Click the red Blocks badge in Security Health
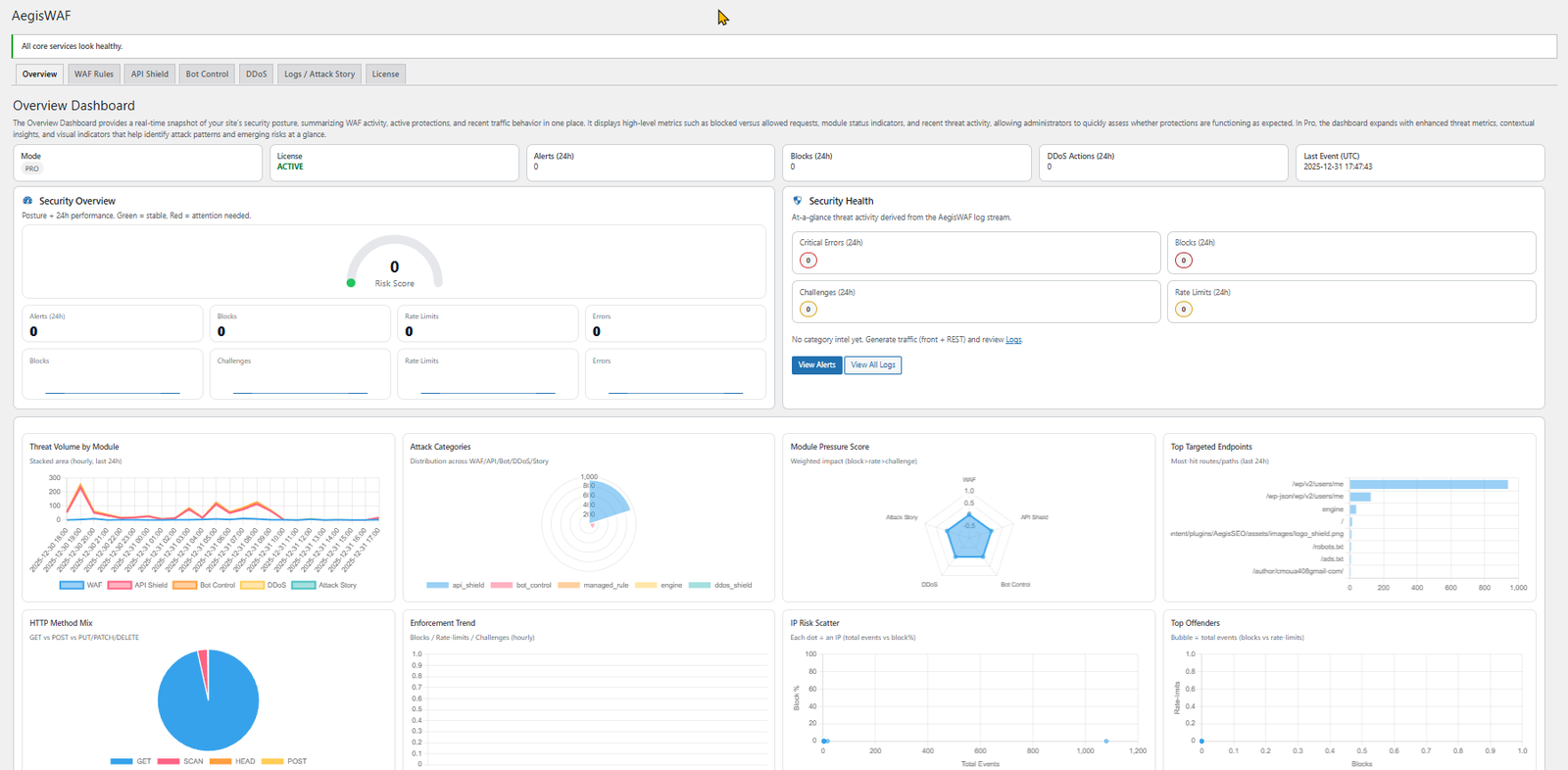This screenshot has width=1568, height=770. (x=1184, y=261)
